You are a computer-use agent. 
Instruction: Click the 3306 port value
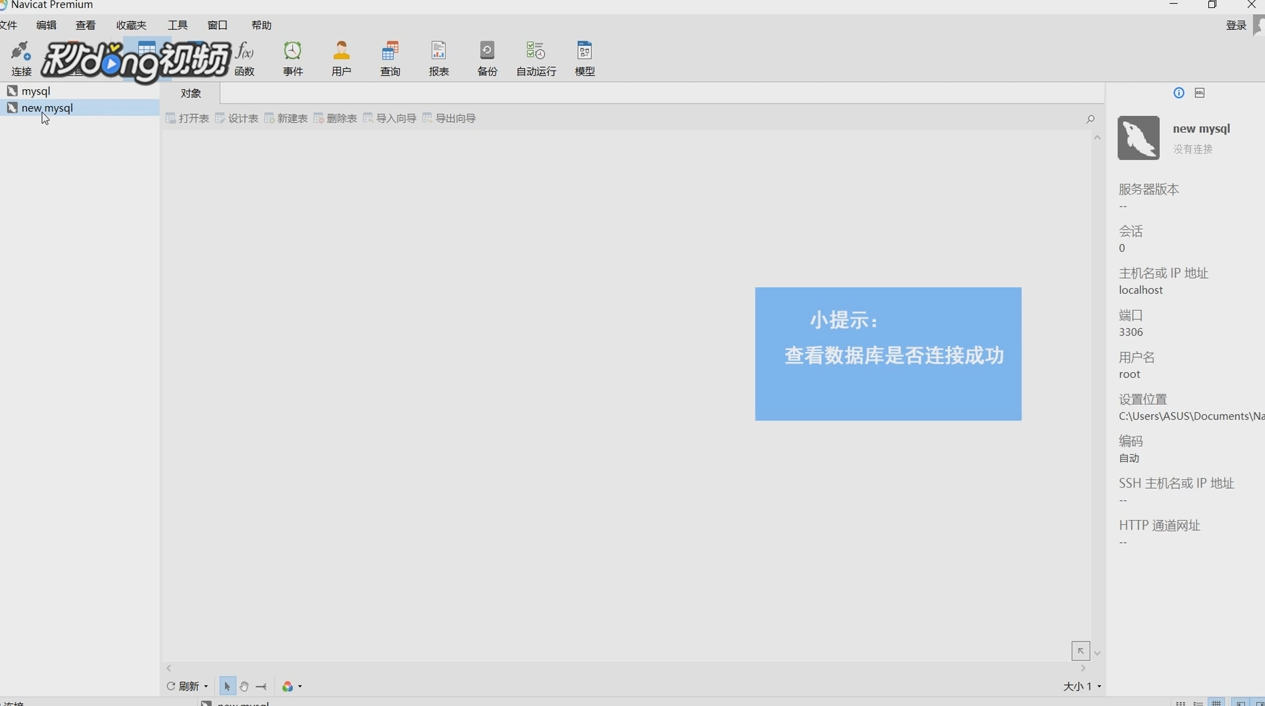[1130, 332]
